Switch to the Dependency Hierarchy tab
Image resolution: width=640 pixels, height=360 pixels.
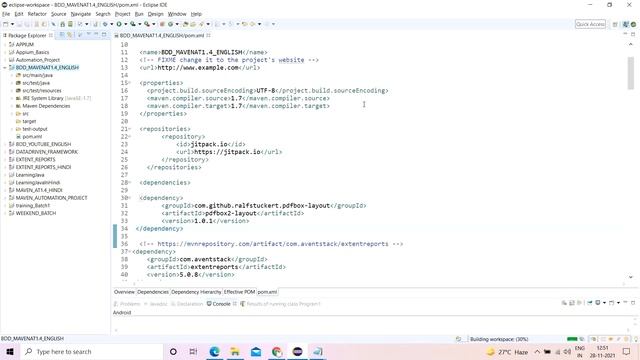[196, 292]
